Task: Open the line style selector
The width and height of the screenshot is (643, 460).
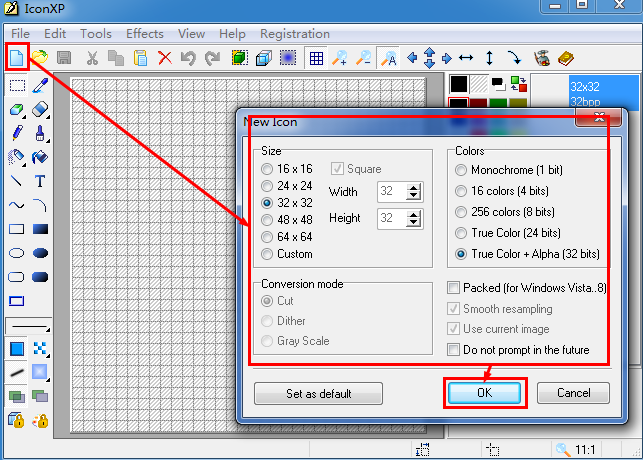Action: pos(29,326)
